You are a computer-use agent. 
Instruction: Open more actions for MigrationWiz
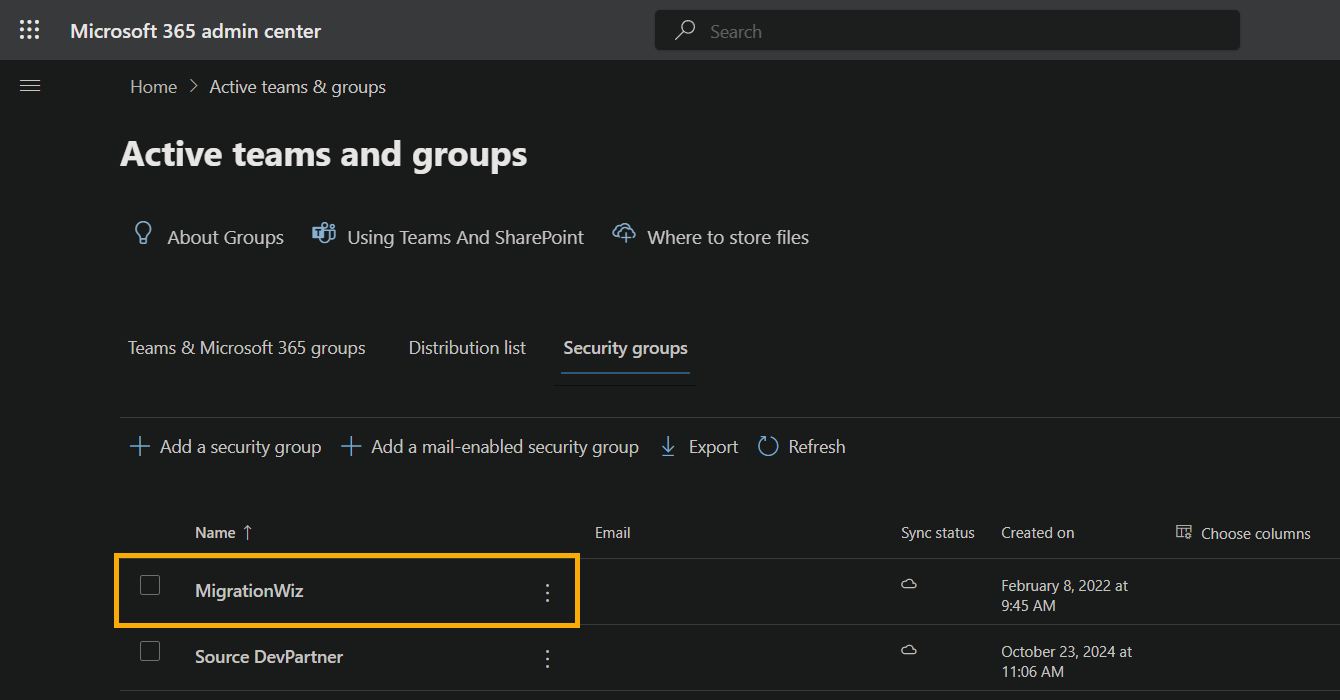click(547, 593)
